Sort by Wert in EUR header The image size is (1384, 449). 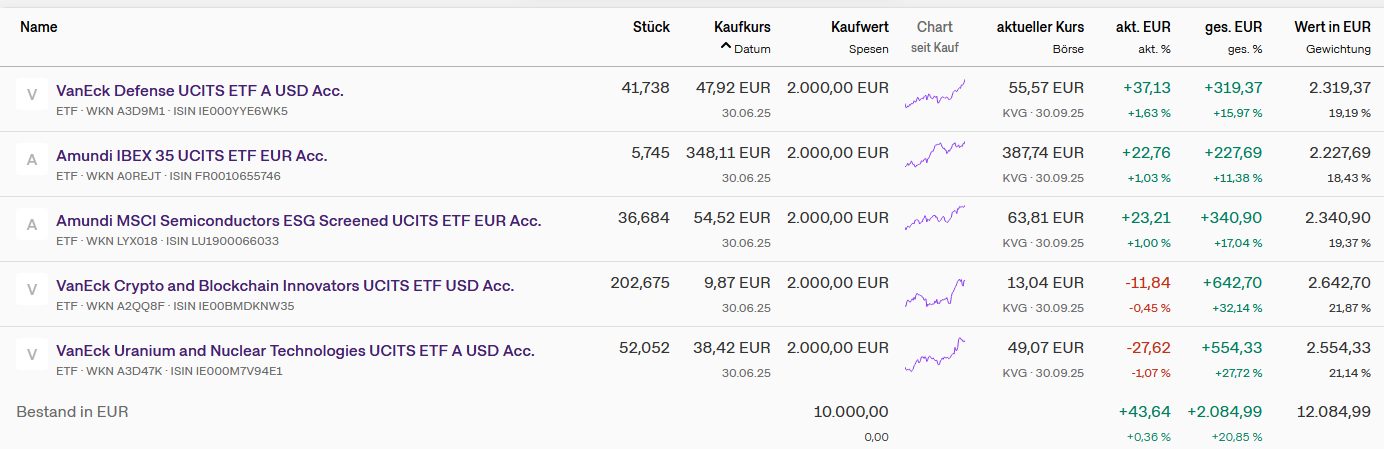pyautogui.click(x=1332, y=27)
